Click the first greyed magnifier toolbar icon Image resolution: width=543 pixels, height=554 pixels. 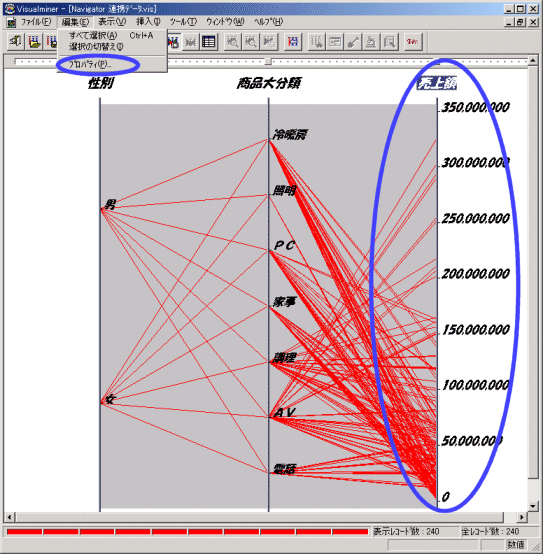point(232,42)
